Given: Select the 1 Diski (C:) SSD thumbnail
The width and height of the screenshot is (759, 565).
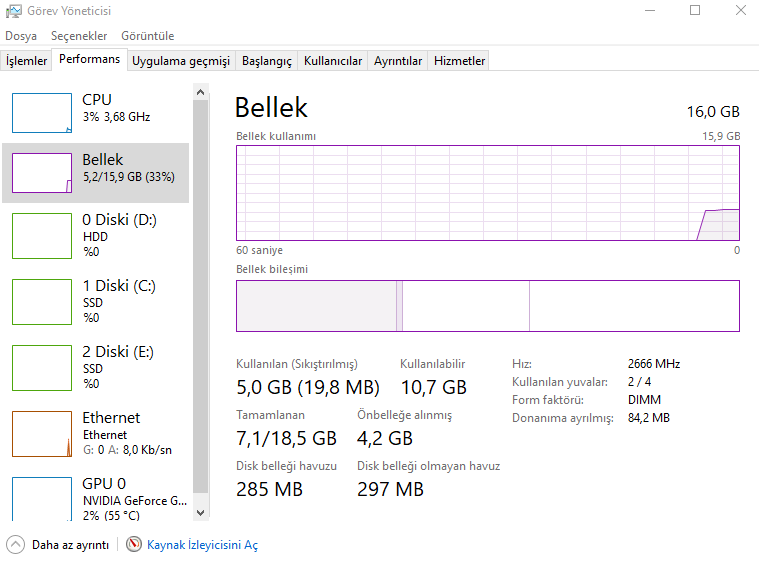Looking at the screenshot, I should (42, 301).
